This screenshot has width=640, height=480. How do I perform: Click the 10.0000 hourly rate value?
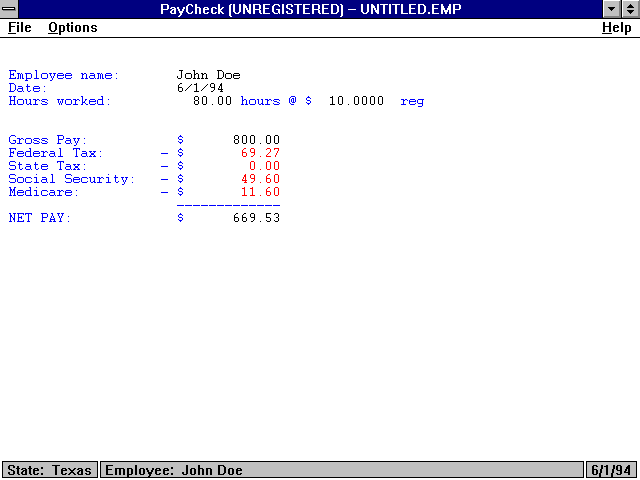click(x=356, y=101)
